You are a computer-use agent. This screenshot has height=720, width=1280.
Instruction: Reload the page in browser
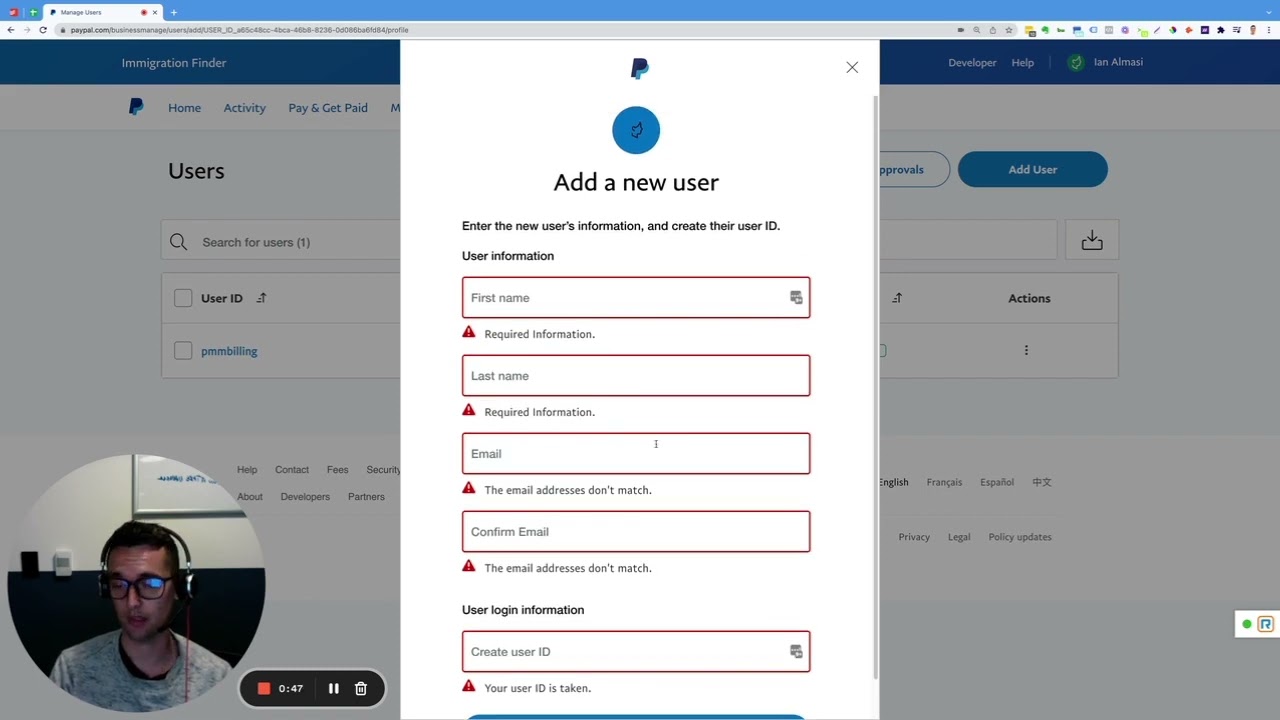tap(43, 30)
